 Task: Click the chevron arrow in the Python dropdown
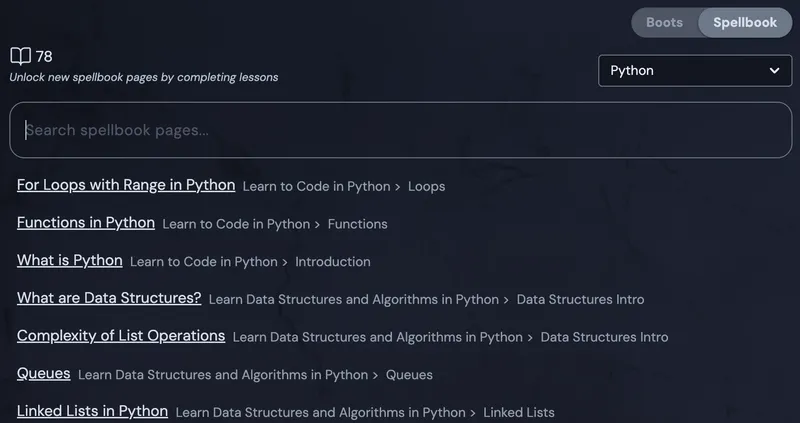click(x=774, y=71)
